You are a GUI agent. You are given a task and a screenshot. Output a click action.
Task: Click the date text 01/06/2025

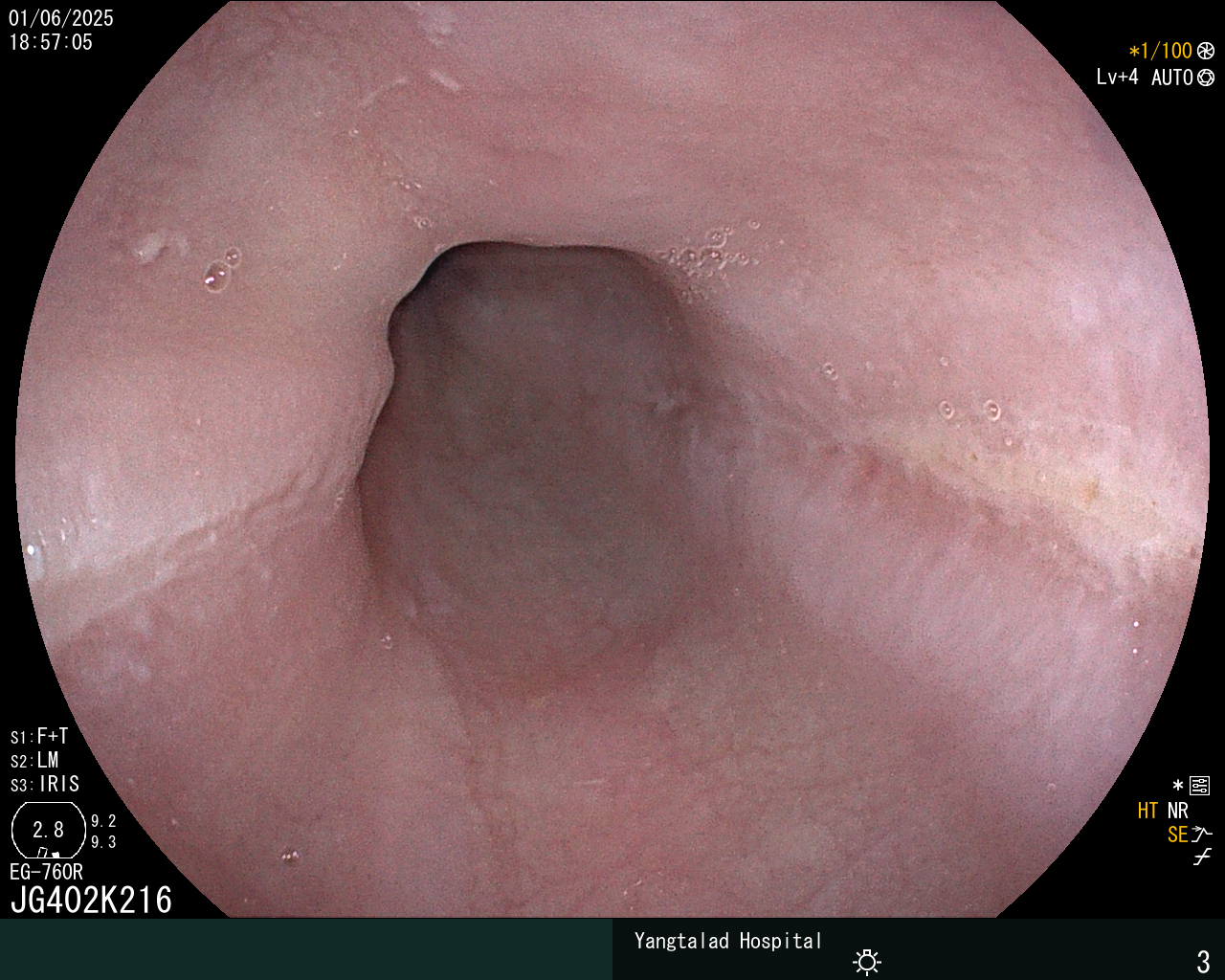[x=61, y=18]
